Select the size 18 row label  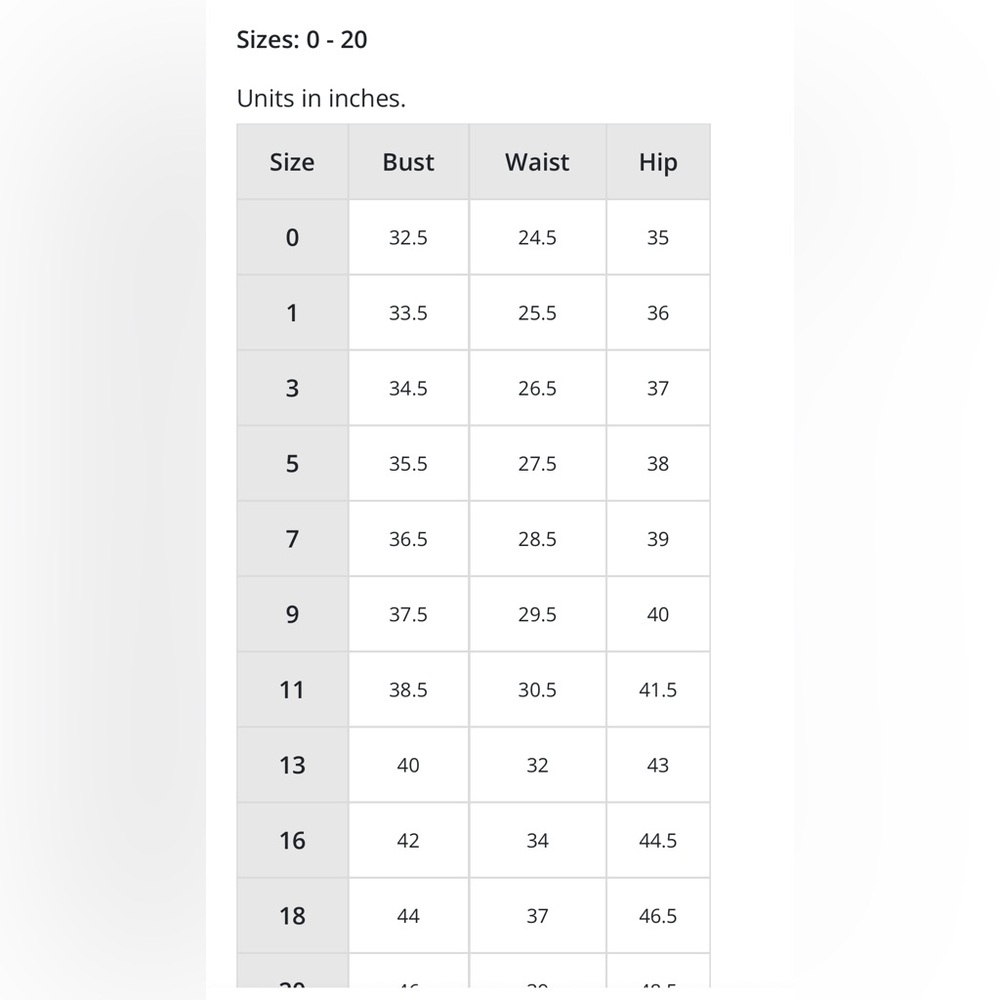pyautogui.click(x=292, y=916)
